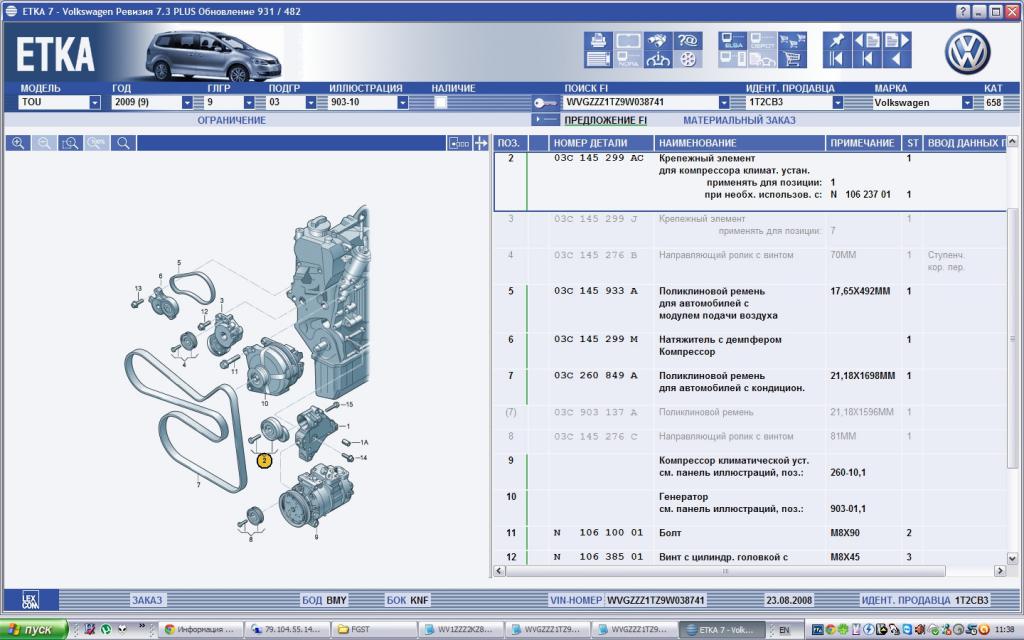Viewport: 1024px width, 640px height.
Task: Switch to Chrome Информация taskbar button
Action: (x=199, y=630)
